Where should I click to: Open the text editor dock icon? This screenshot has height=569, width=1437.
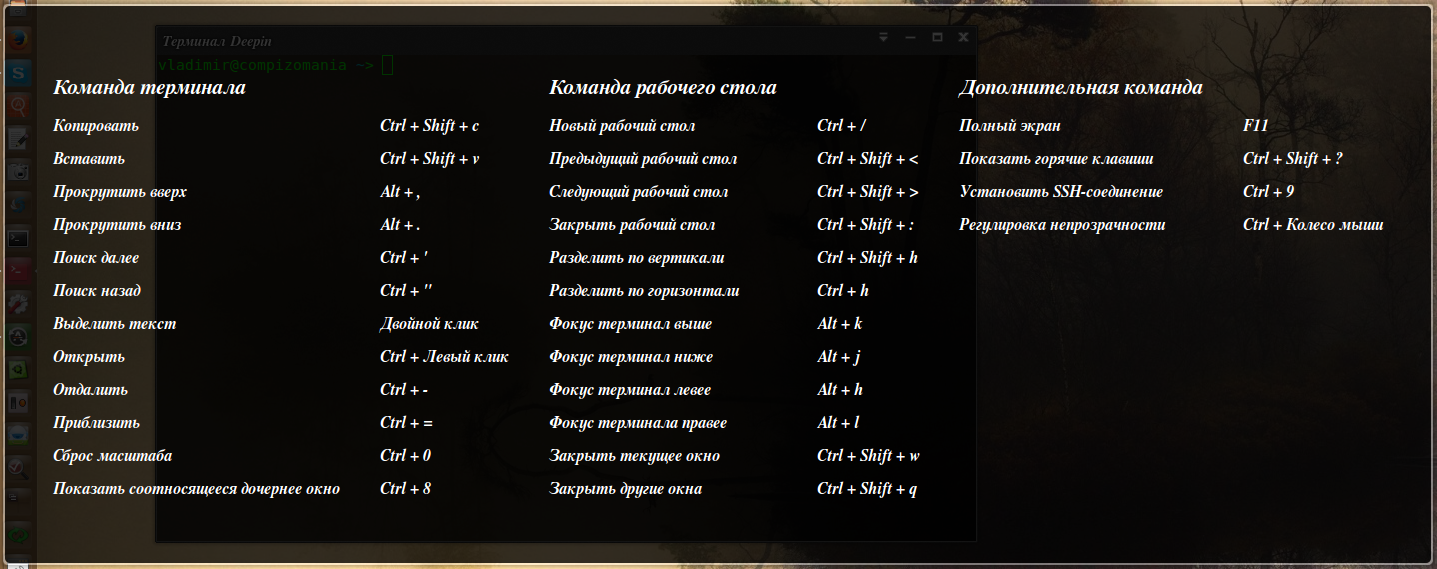(x=18, y=139)
